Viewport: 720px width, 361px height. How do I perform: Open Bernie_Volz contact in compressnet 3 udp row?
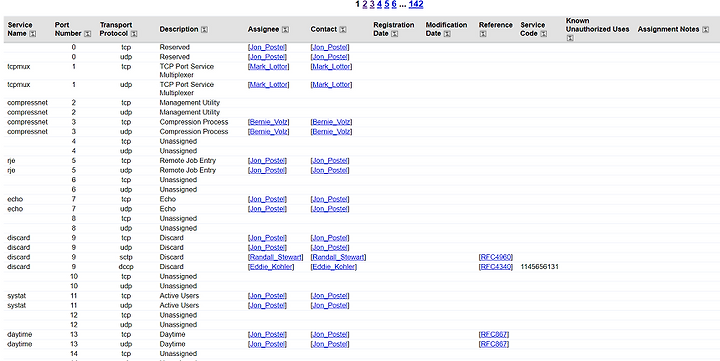pos(332,132)
